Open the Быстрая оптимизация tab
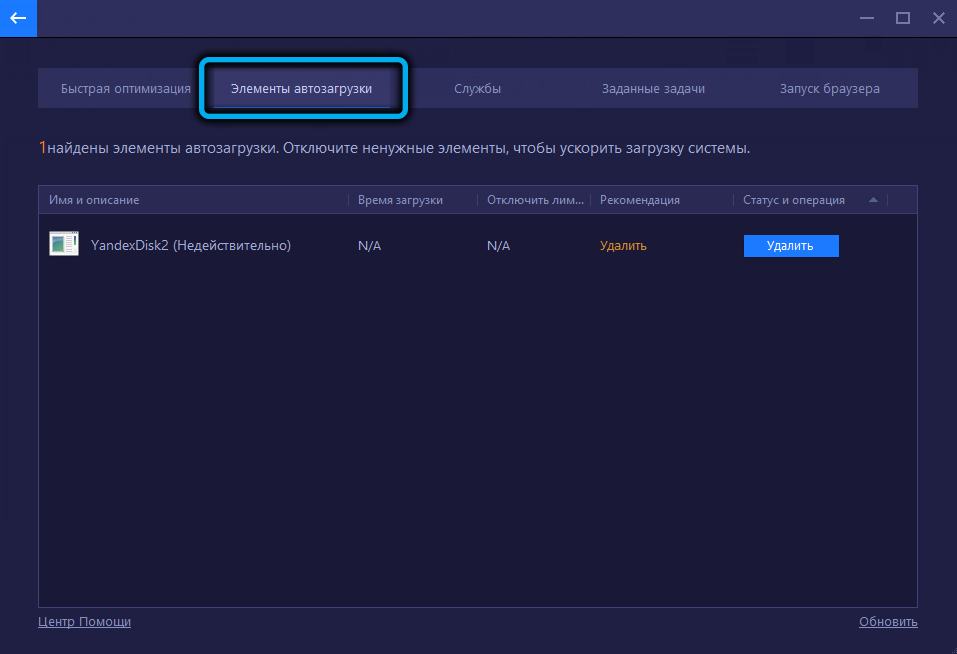Viewport: 957px width, 654px height. point(125,88)
